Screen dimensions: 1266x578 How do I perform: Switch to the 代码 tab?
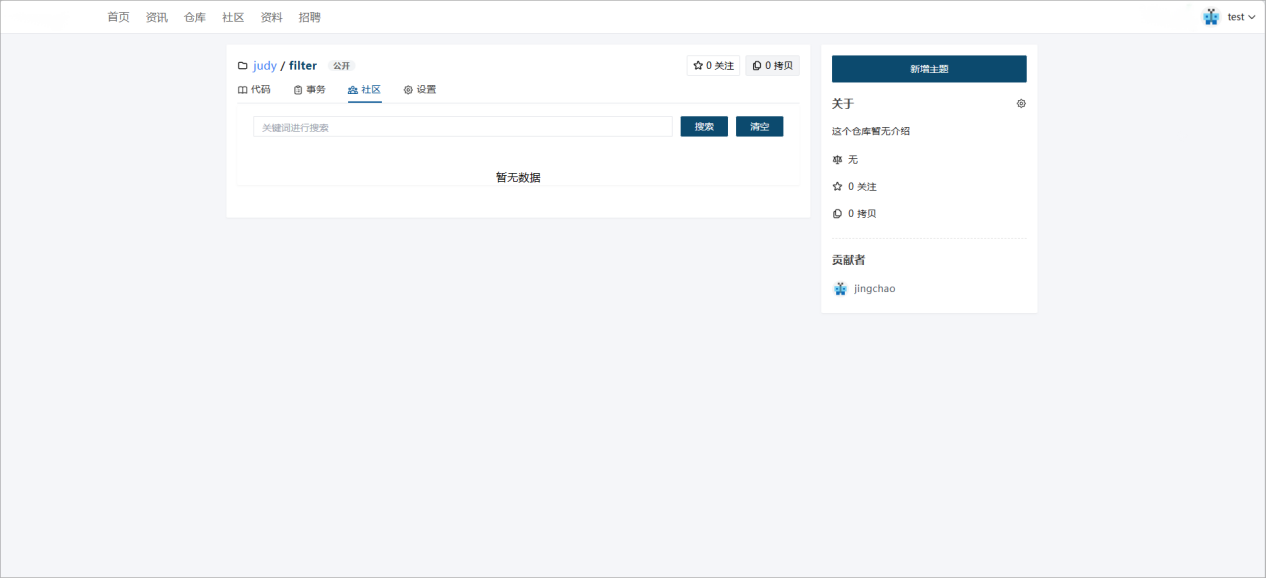click(x=254, y=90)
